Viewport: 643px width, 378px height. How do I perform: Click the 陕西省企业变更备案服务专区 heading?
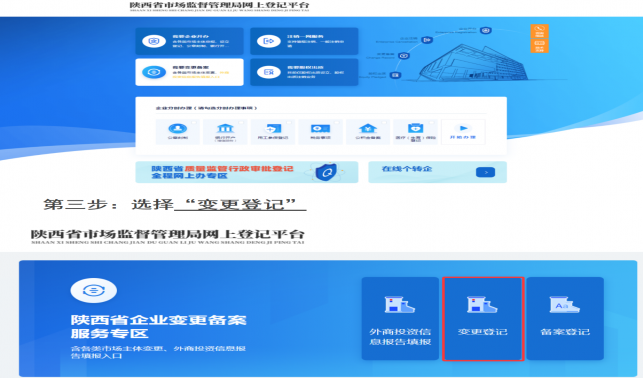pos(158,327)
